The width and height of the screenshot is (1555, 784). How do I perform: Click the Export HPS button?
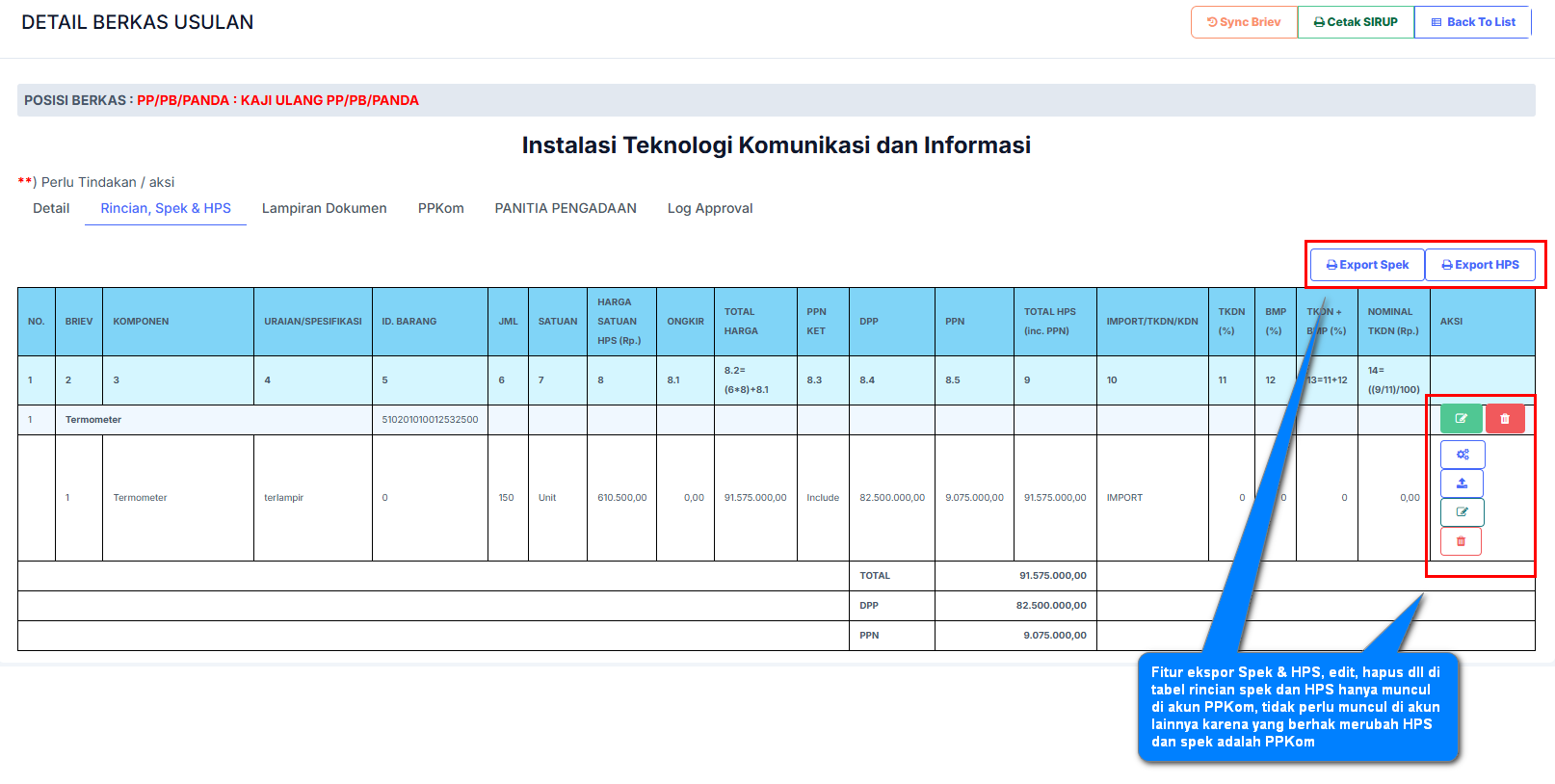pyautogui.click(x=1480, y=265)
